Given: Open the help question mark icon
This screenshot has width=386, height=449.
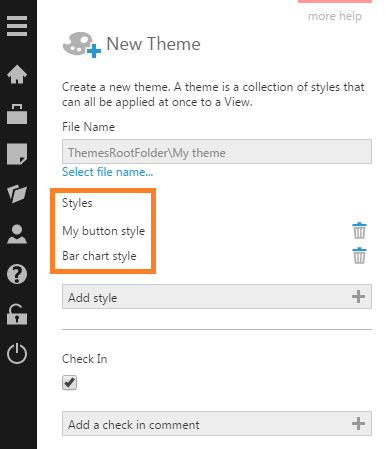Looking at the screenshot, I should tap(17, 274).
